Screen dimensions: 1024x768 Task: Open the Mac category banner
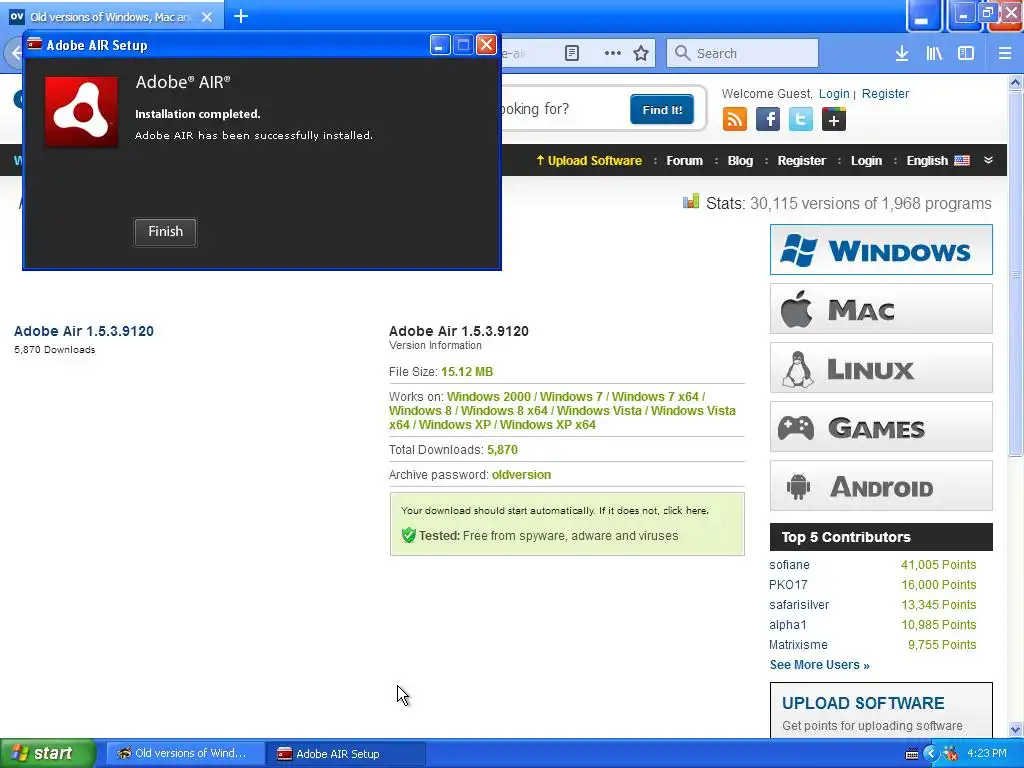(x=881, y=309)
